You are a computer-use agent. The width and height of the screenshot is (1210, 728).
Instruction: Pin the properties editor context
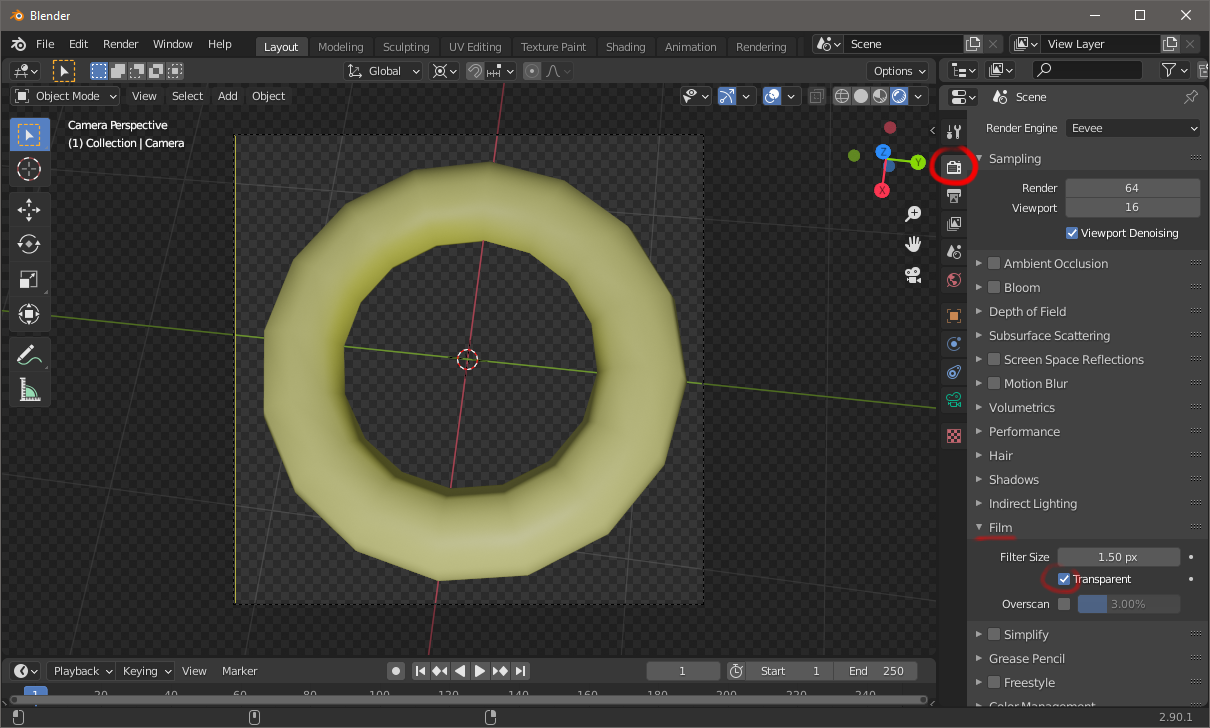point(1190,97)
